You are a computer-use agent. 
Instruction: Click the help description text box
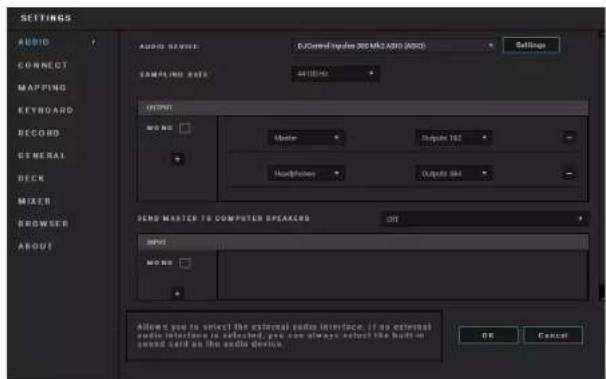point(284,335)
